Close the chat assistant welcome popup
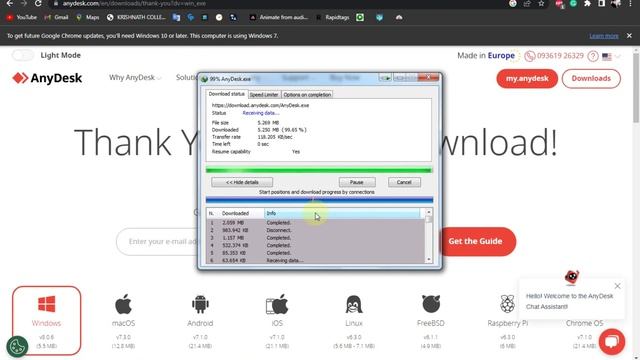 pos(617,286)
